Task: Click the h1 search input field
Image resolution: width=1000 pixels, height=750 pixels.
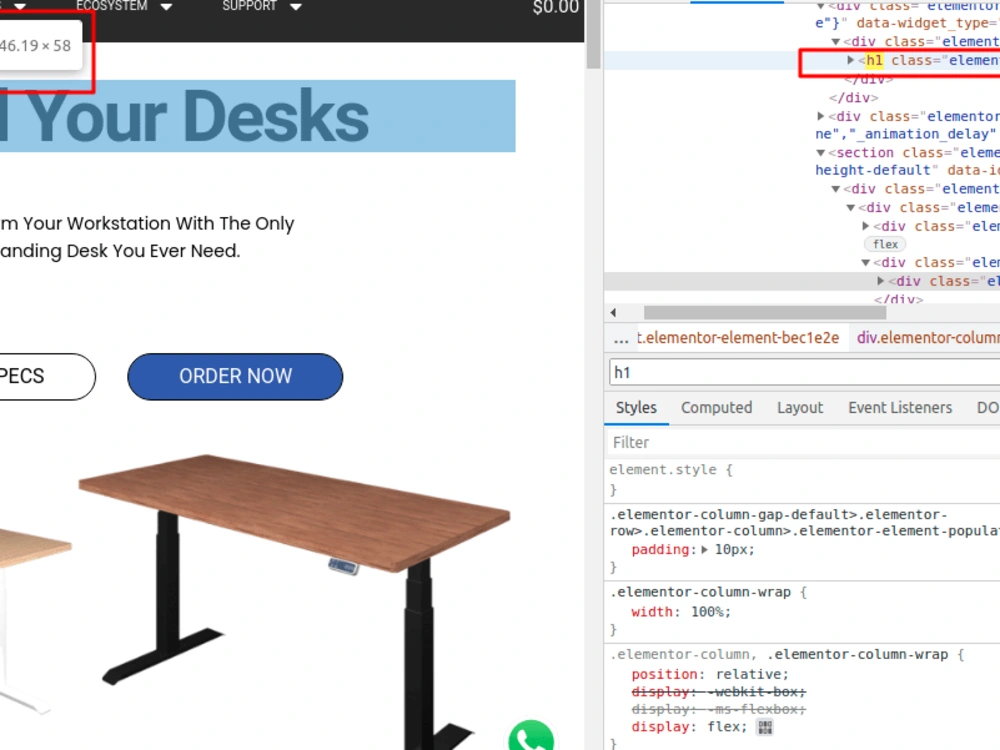Action: click(x=805, y=372)
